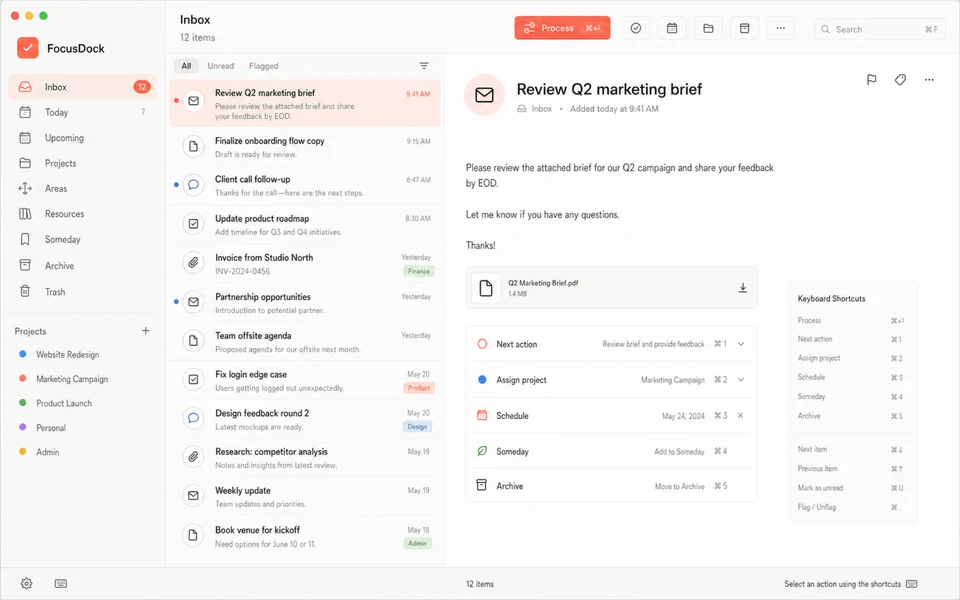Open the toolbar more options ellipsis

780,28
